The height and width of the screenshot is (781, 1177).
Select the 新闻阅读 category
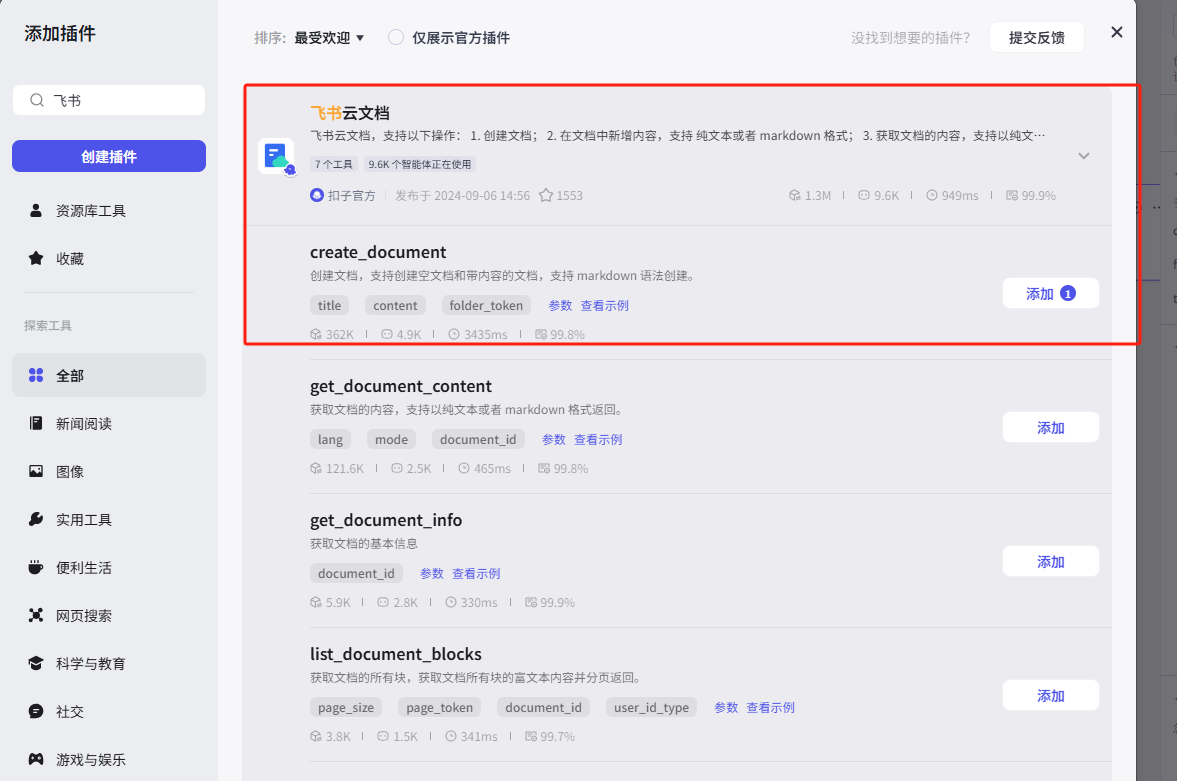click(109, 423)
